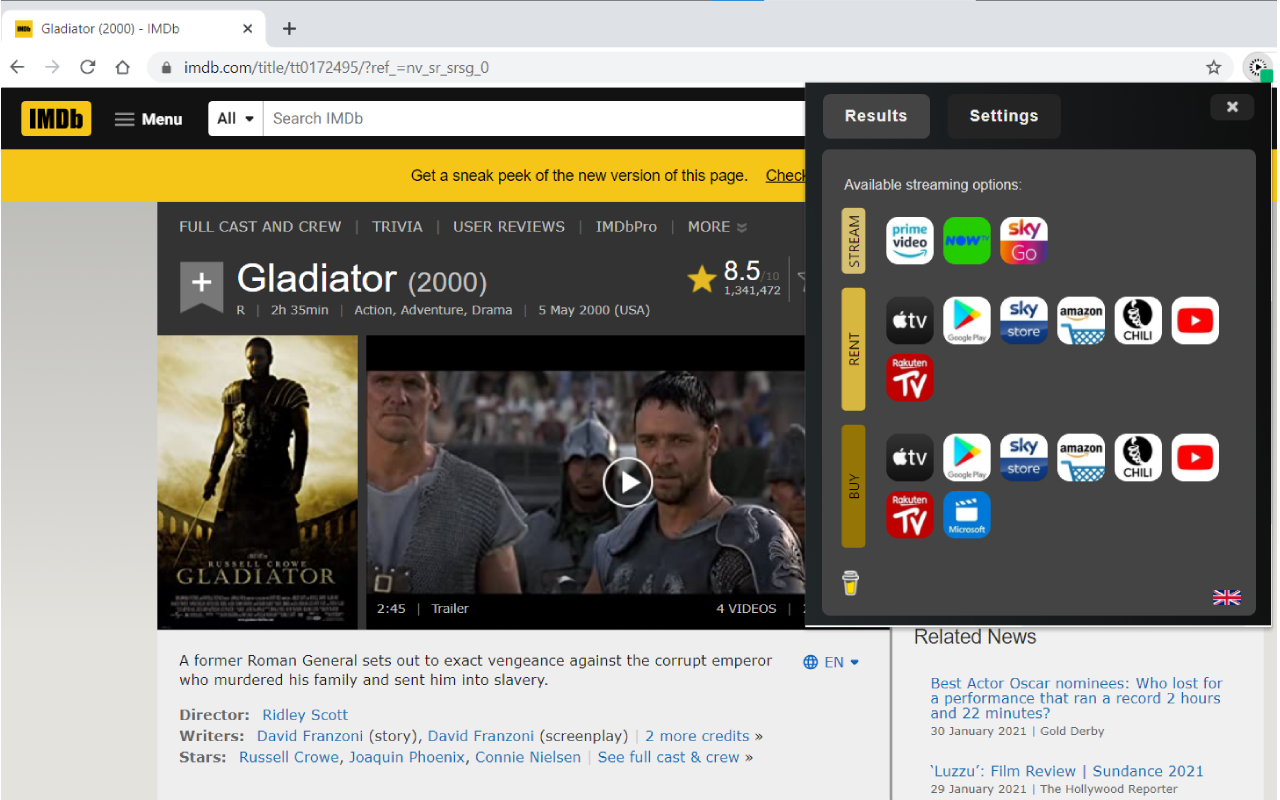Open Sky Go streaming option
The image size is (1280, 800).
coord(1024,241)
